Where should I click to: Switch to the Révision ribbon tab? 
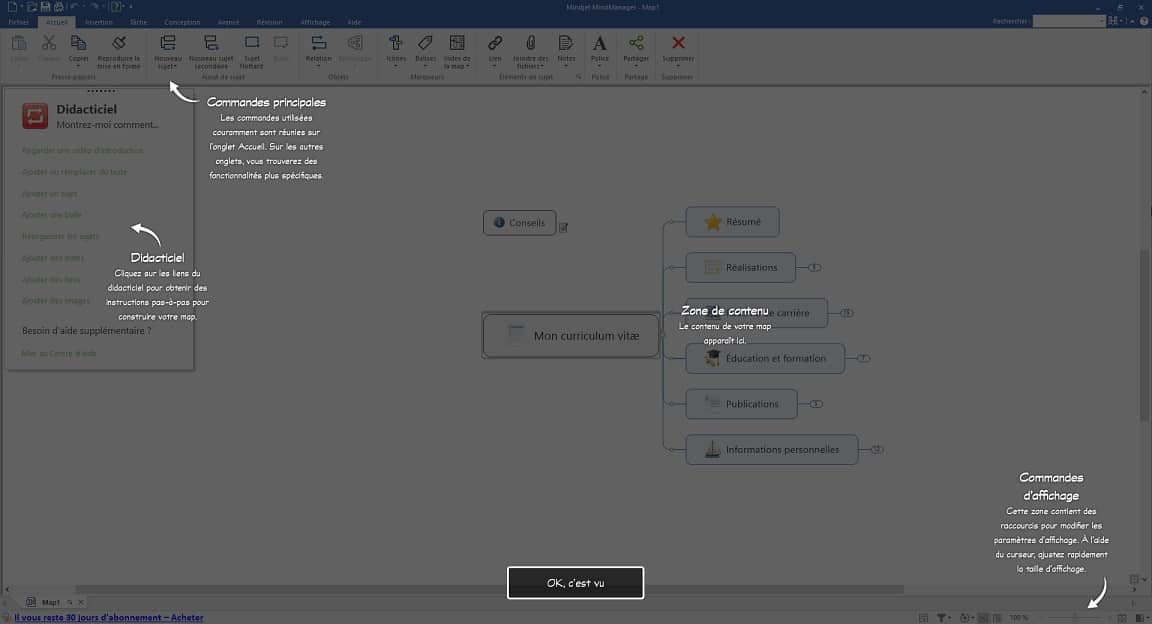coord(269,22)
